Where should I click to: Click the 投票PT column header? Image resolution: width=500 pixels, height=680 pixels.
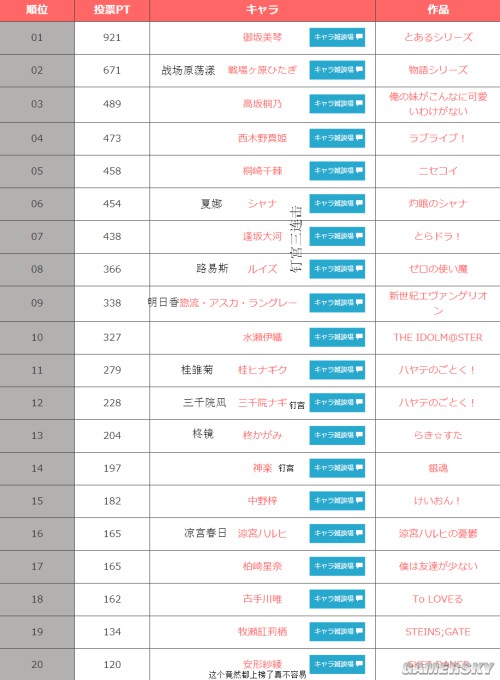112,10
